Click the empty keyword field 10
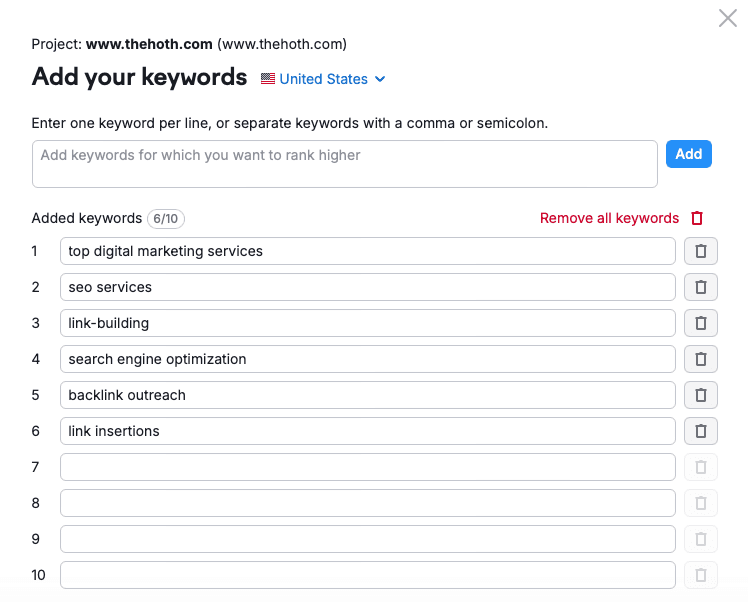This screenshot has width=748, height=602. click(367, 575)
